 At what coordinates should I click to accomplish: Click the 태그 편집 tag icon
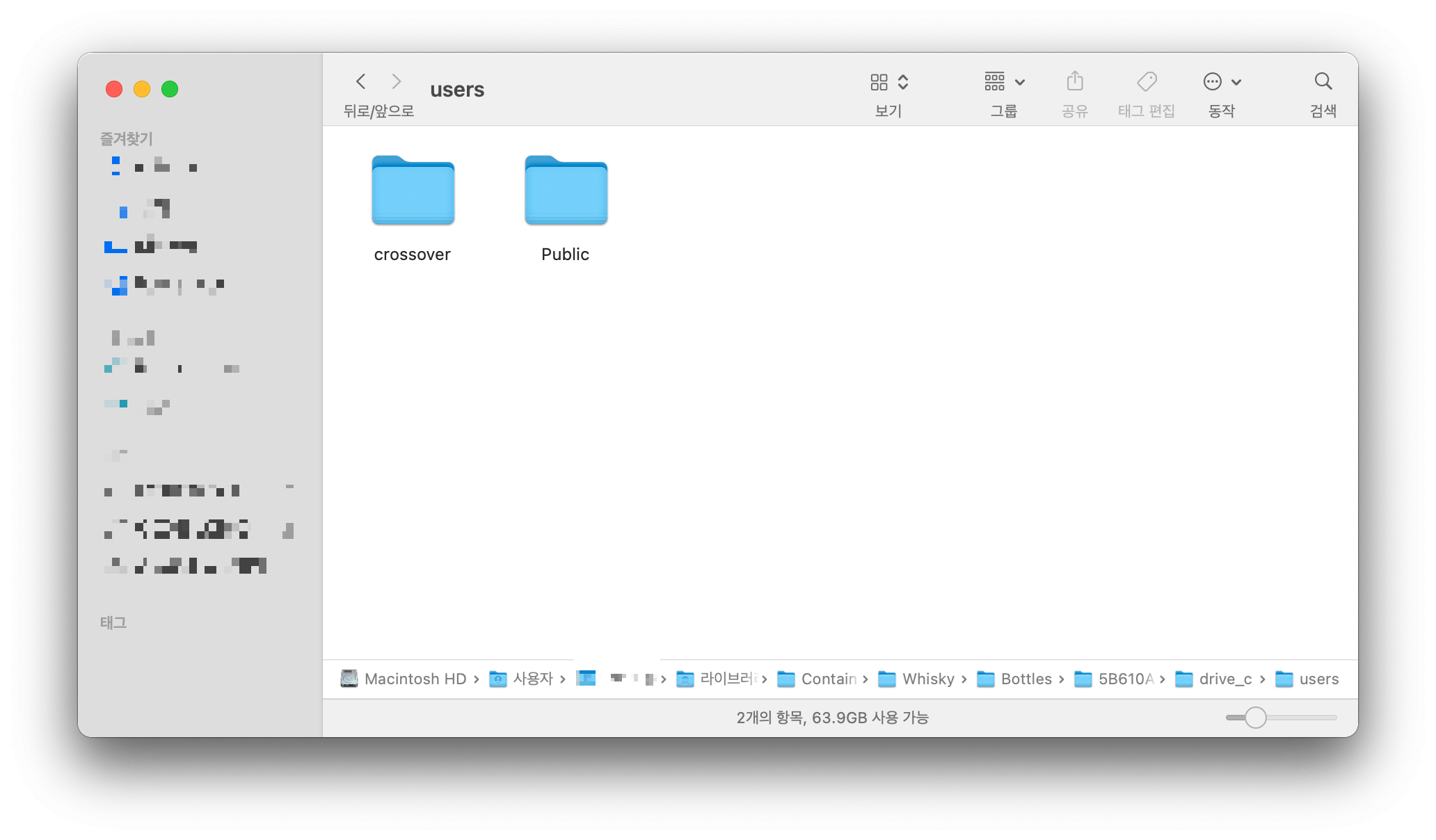pyautogui.click(x=1147, y=81)
